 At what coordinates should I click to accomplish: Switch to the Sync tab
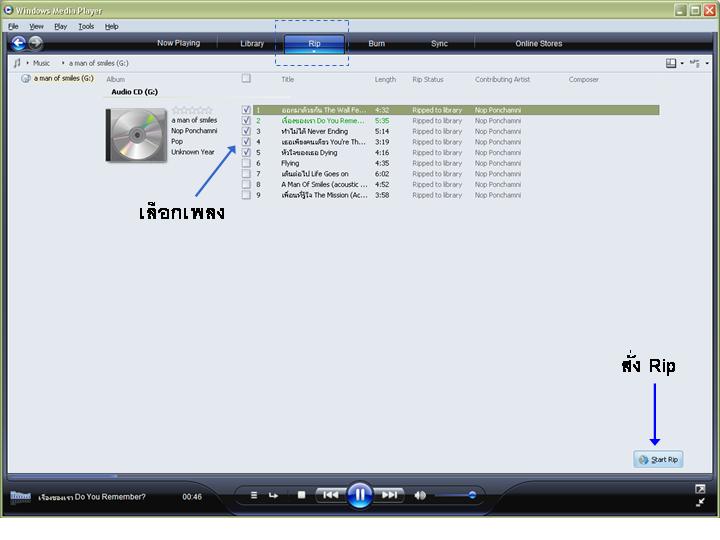point(439,44)
